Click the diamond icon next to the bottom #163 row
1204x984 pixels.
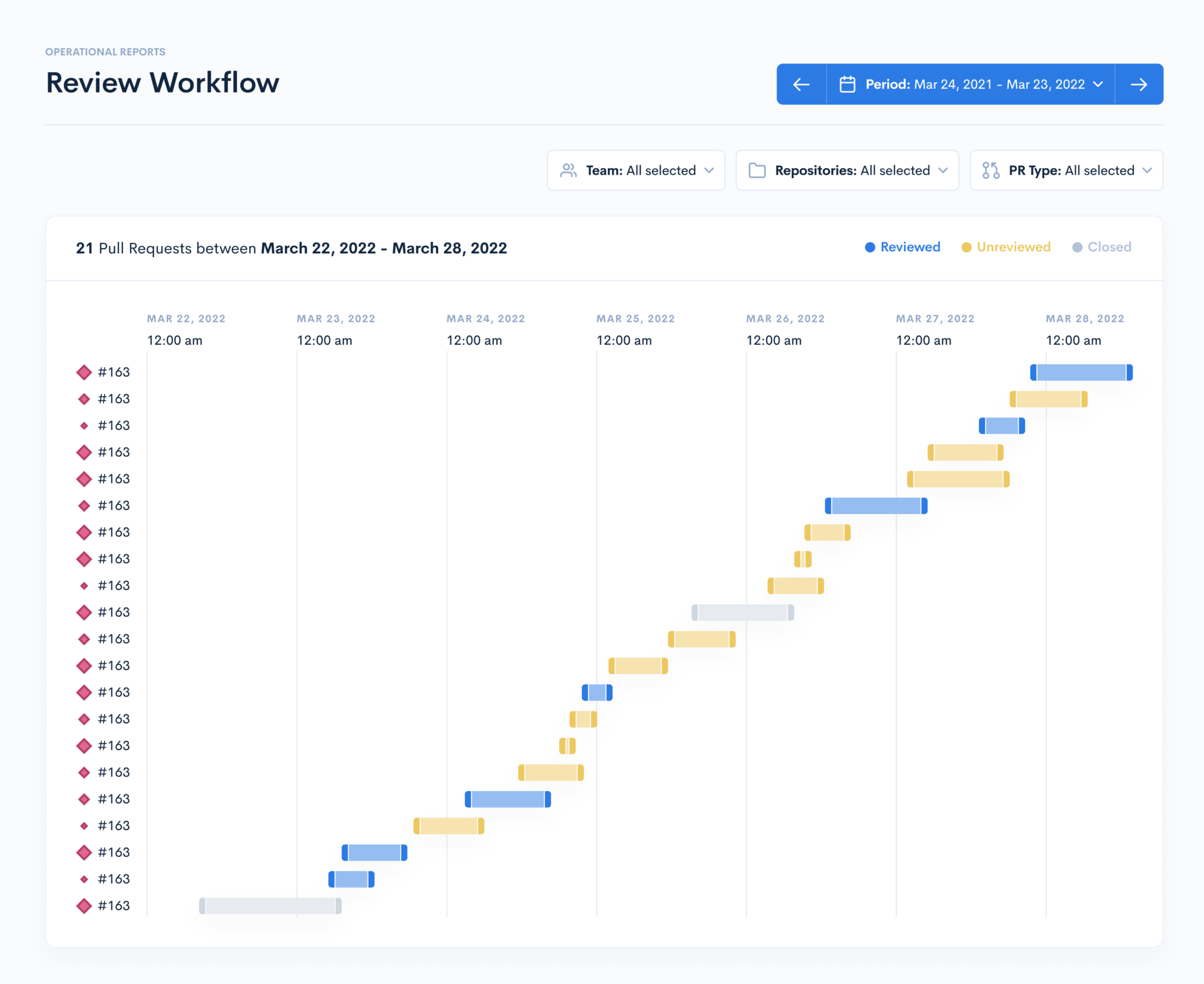click(83, 905)
